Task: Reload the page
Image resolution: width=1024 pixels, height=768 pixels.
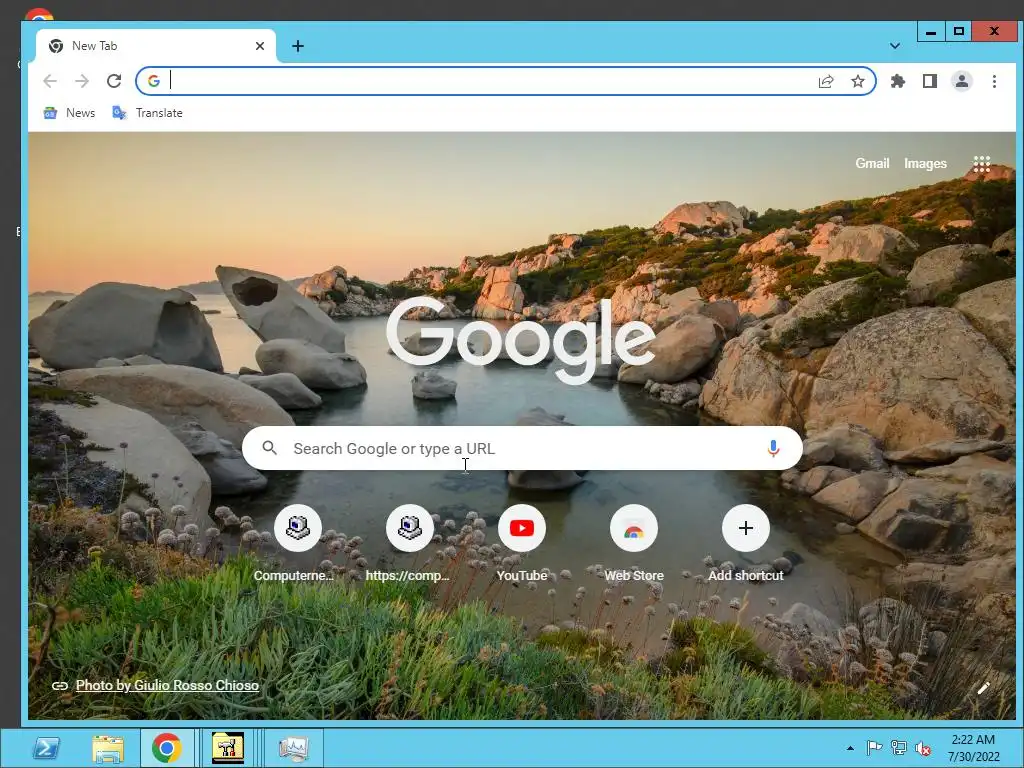Action: pos(114,81)
